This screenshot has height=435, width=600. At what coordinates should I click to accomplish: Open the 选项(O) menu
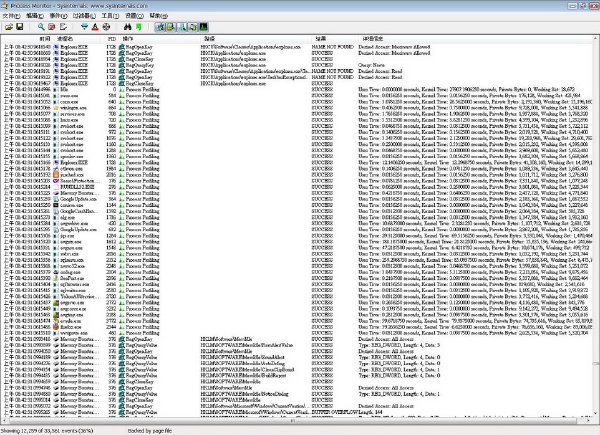click(x=134, y=16)
